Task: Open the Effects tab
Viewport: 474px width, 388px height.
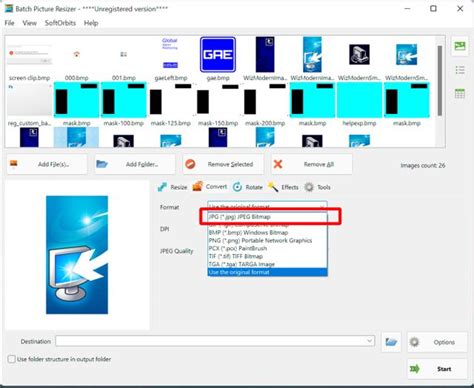Action: click(x=283, y=187)
